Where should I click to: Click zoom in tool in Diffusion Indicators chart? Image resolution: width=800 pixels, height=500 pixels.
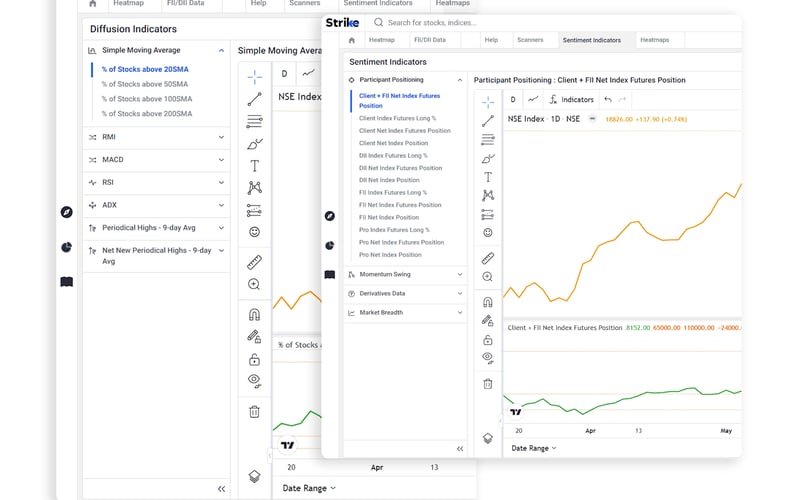tap(255, 284)
